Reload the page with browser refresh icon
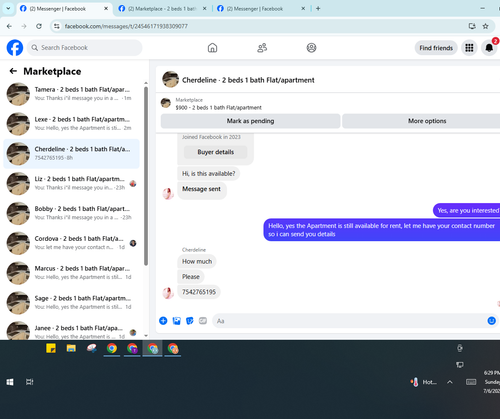This screenshot has width=500, height=419. (x=39, y=26)
